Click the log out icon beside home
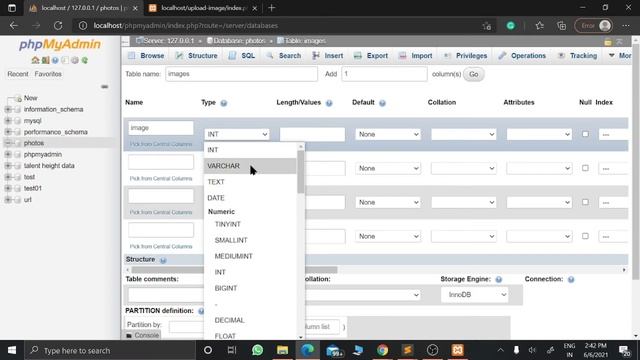 point(45,60)
